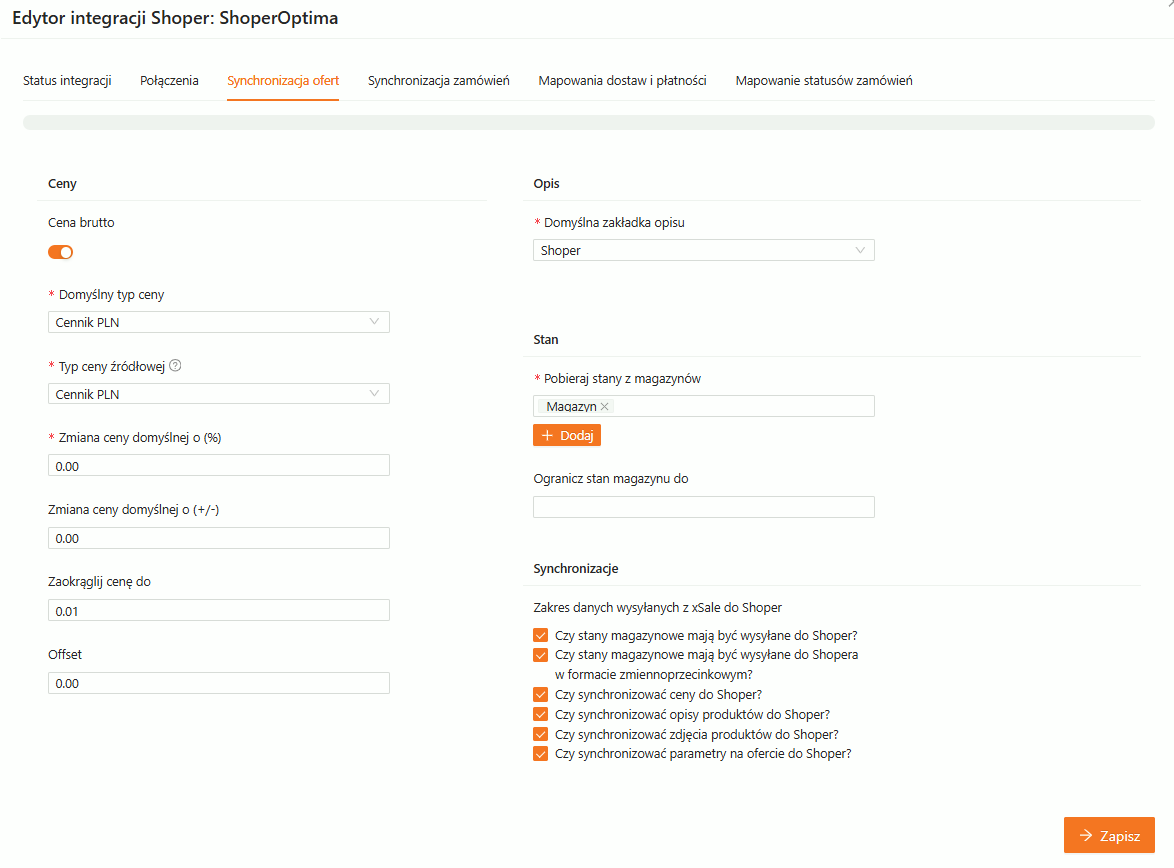Viewport: 1174px width, 868px height.
Task: Toggle the Cena brutto switch
Action: [61, 252]
